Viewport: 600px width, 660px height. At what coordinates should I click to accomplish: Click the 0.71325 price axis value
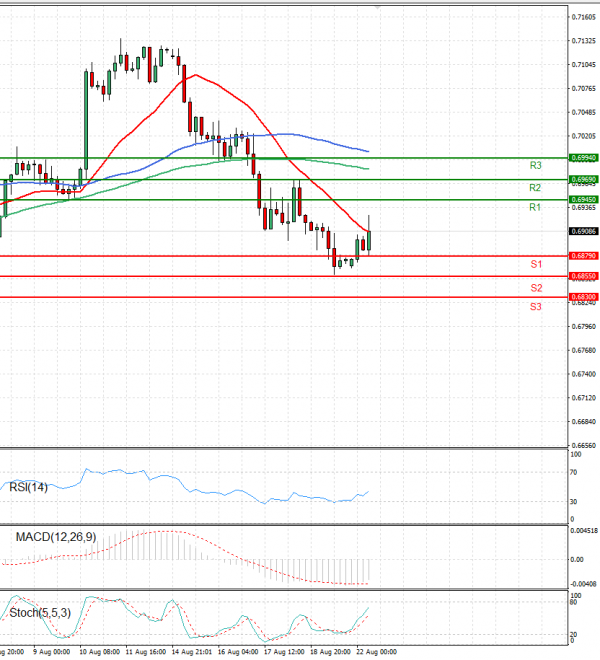584,41
